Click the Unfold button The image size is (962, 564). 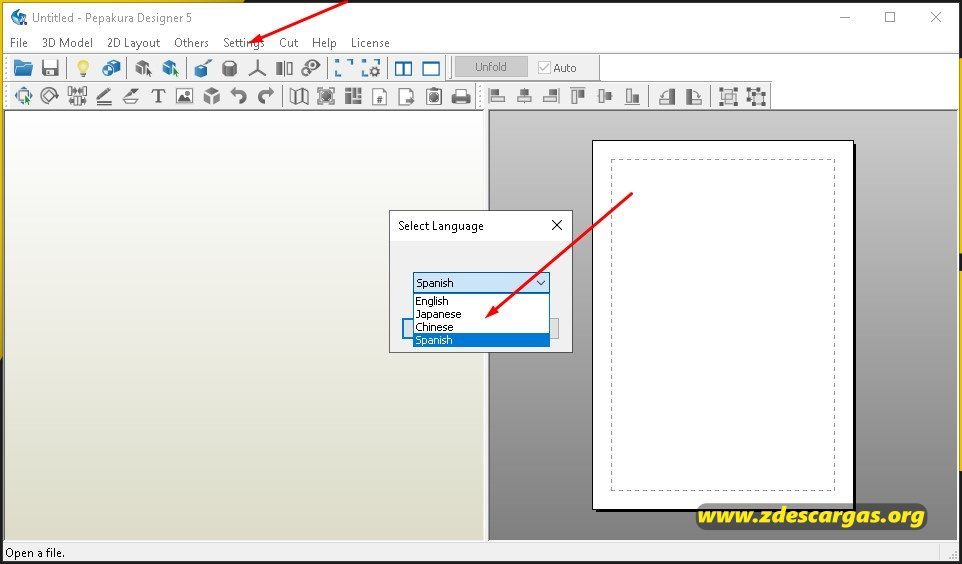click(491, 67)
